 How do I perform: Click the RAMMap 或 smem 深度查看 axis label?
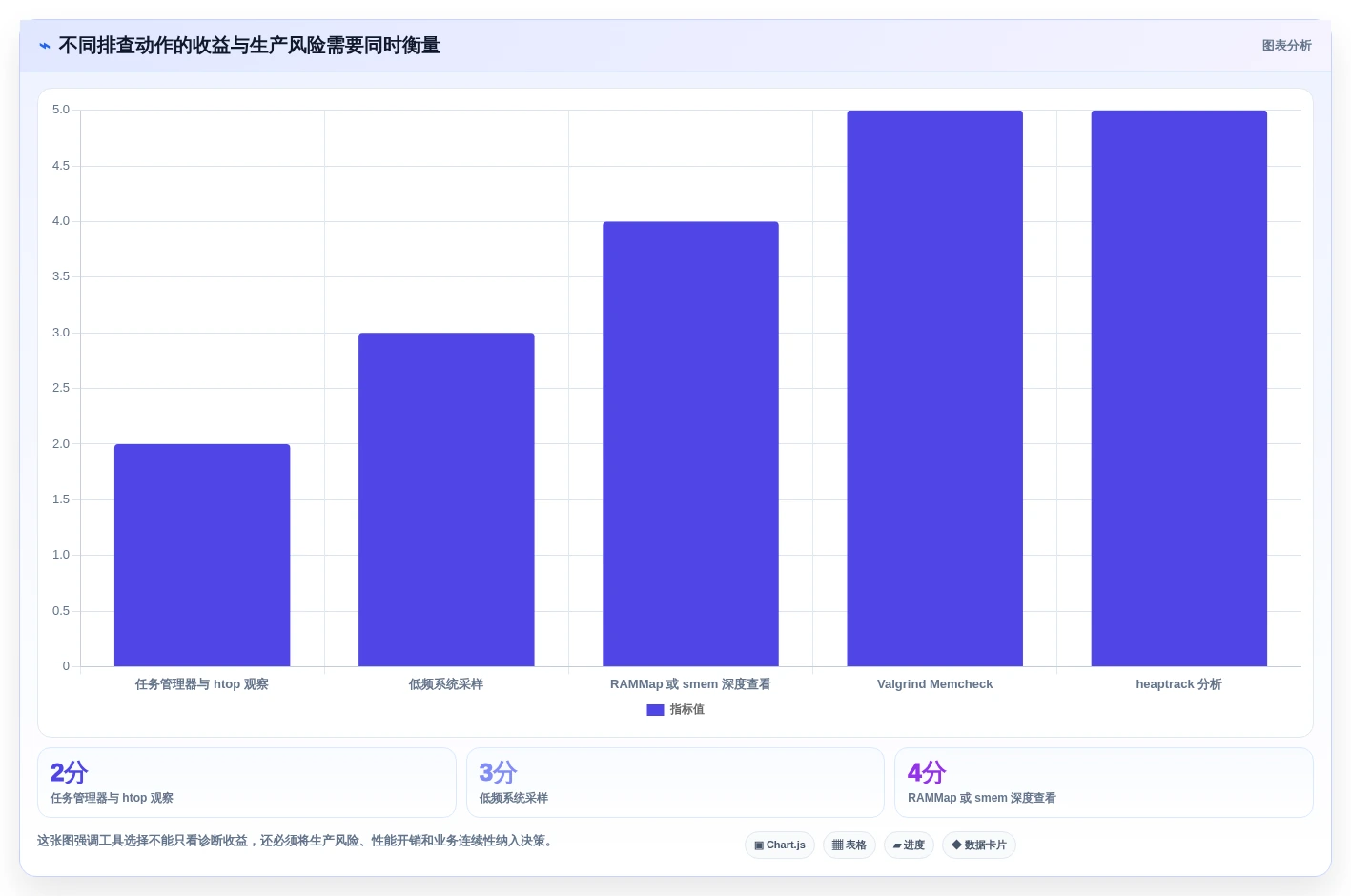pyautogui.click(x=690, y=684)
